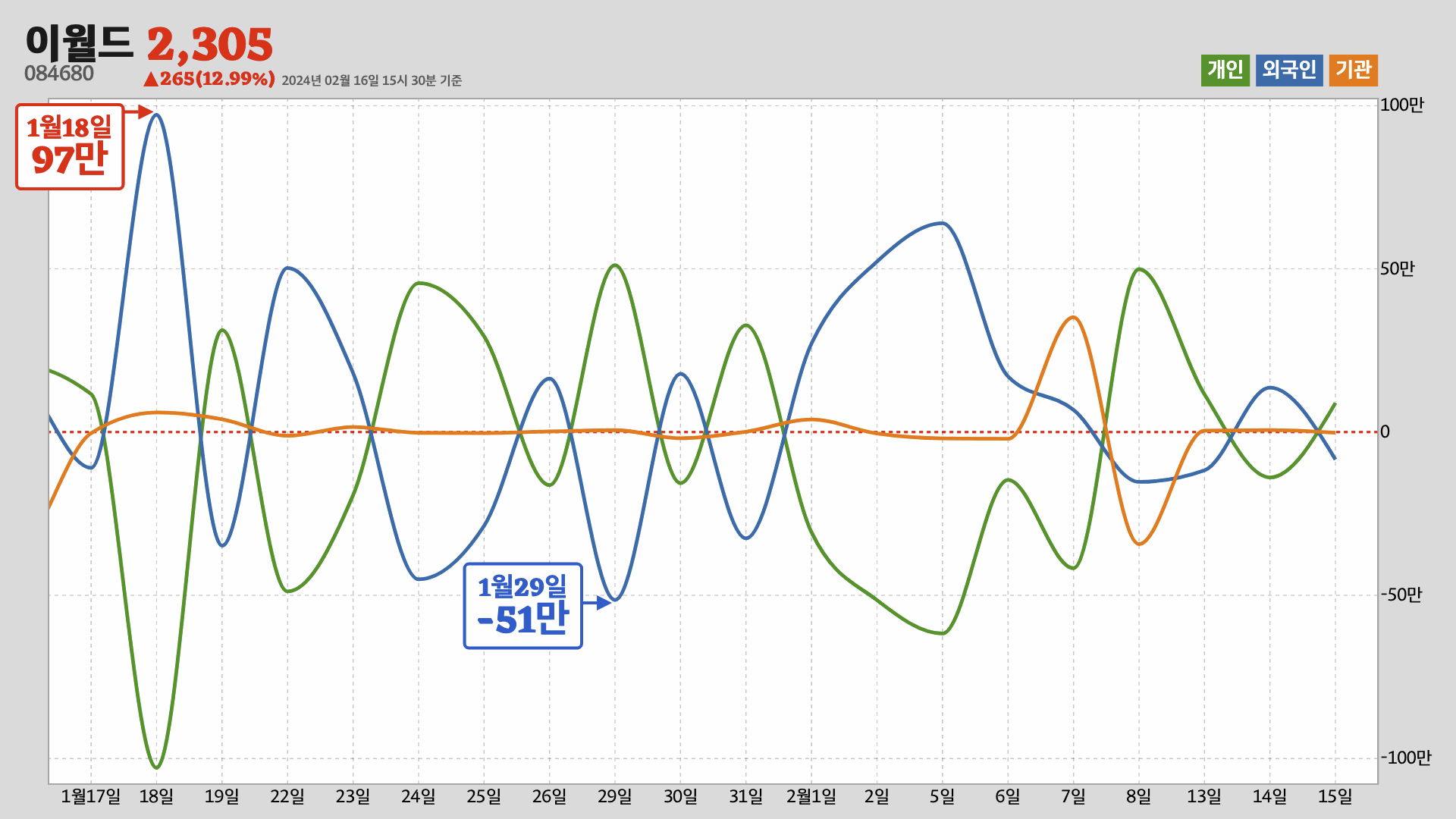Image resolution: width=1456 pixels, height=819 pixels.
Task: Click the 18일 x-axis label
Action: 156,797
